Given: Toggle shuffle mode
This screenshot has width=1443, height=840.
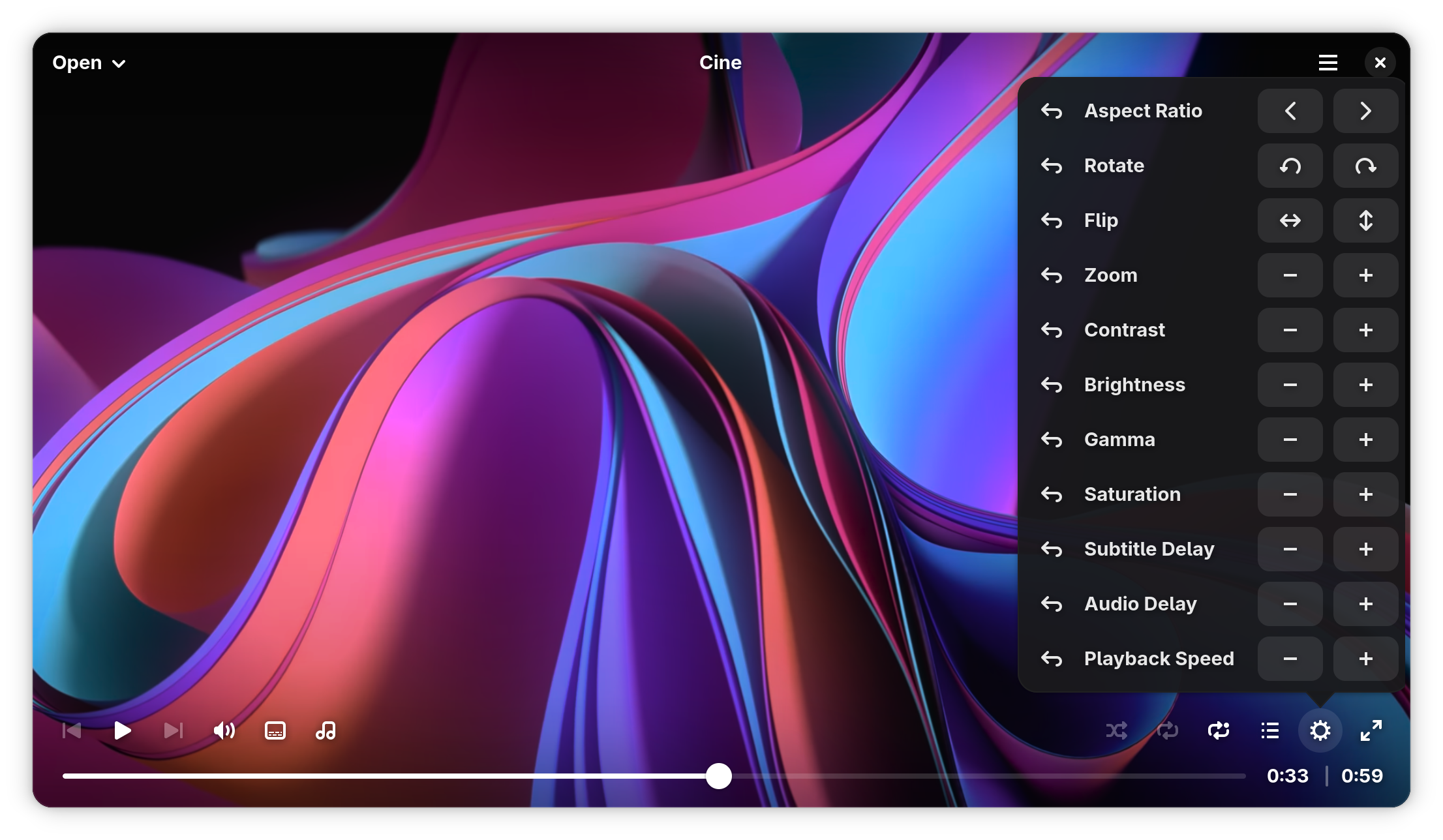Looking at the screenshot, I should (x=1116, y=730).
